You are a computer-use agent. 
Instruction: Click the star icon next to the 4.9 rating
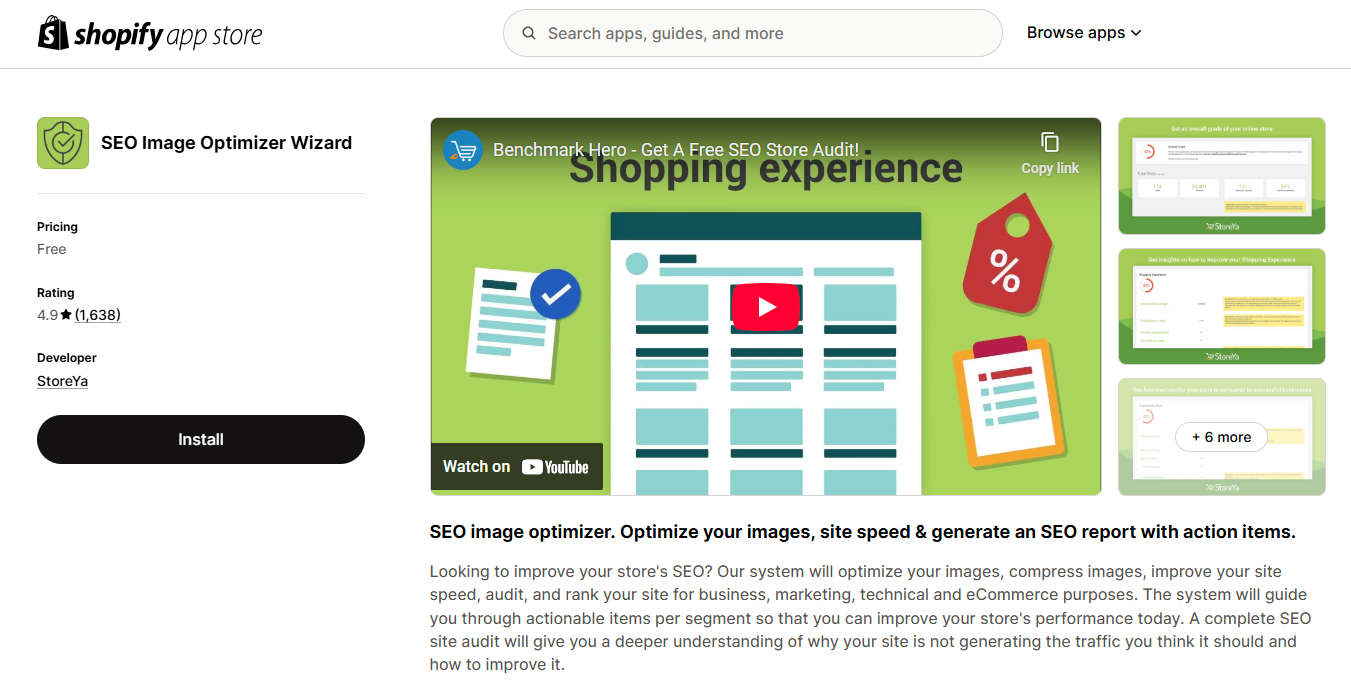pos(68,314)
